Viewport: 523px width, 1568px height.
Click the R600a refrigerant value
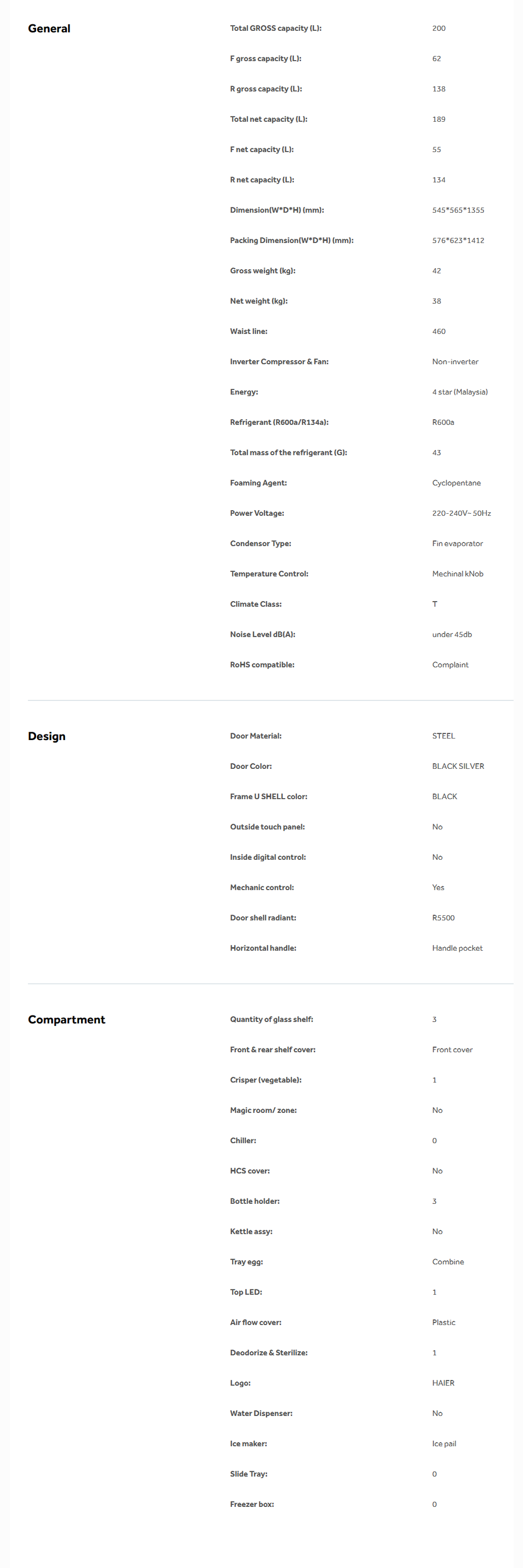pos(442,422)
